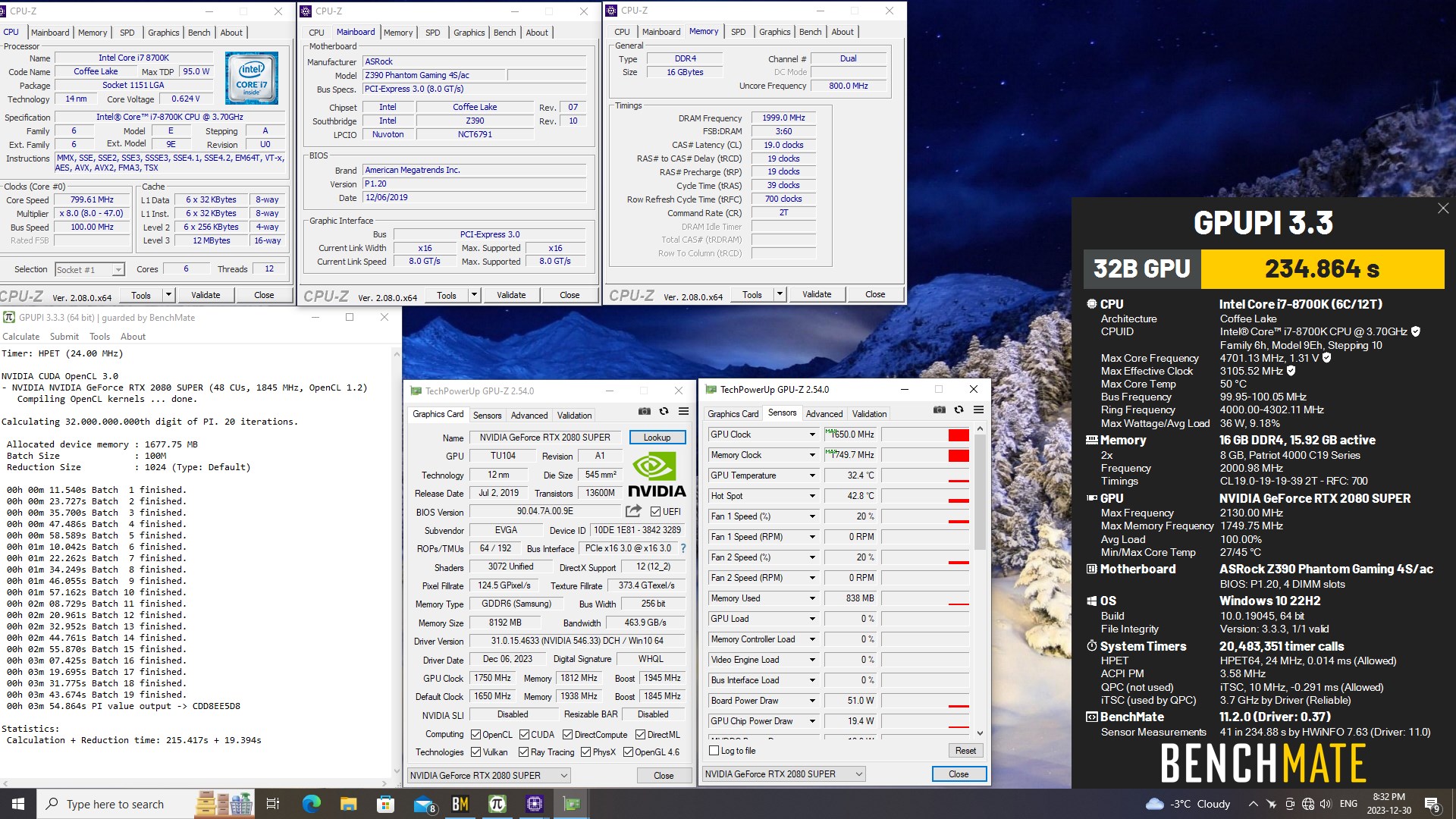Screen dimensions: 1456x819
Task: Open the volume control in the system tray
Action: (1326, 804)
